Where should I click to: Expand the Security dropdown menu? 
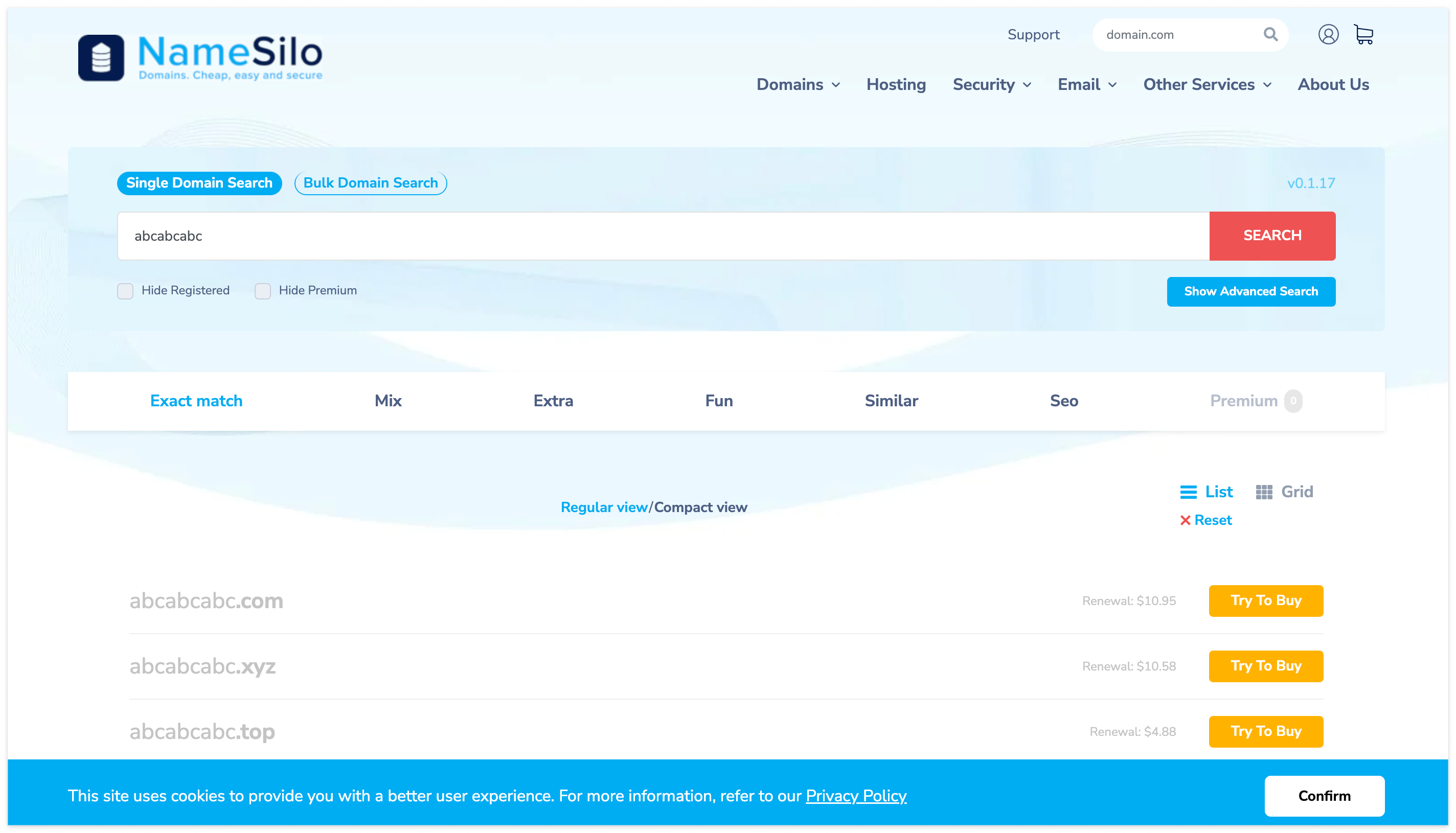(x=991, y=85)
